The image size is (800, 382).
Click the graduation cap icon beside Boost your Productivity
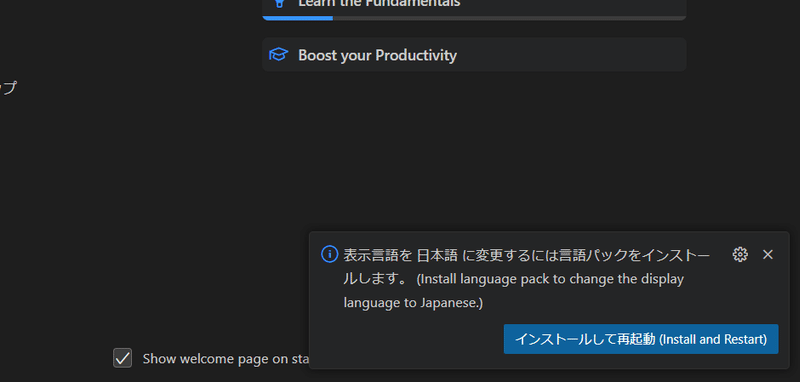click(x=279, y=55)
